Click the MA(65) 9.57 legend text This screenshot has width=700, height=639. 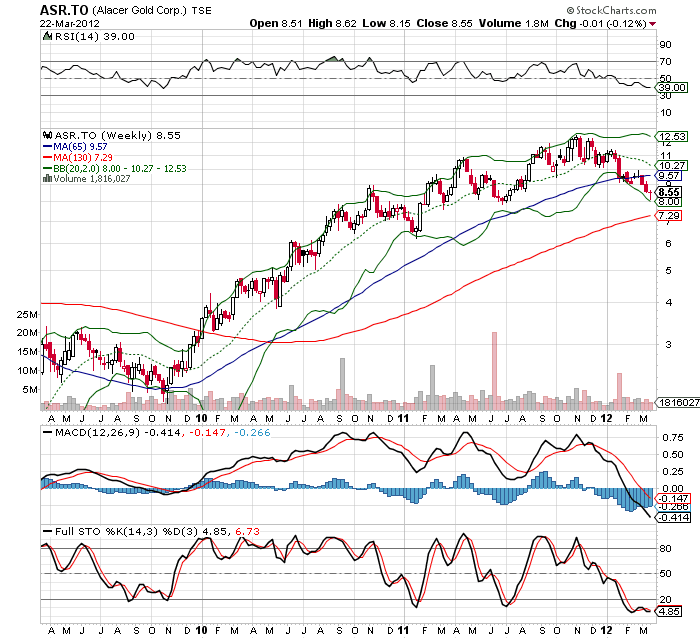(x=80, y=146)
